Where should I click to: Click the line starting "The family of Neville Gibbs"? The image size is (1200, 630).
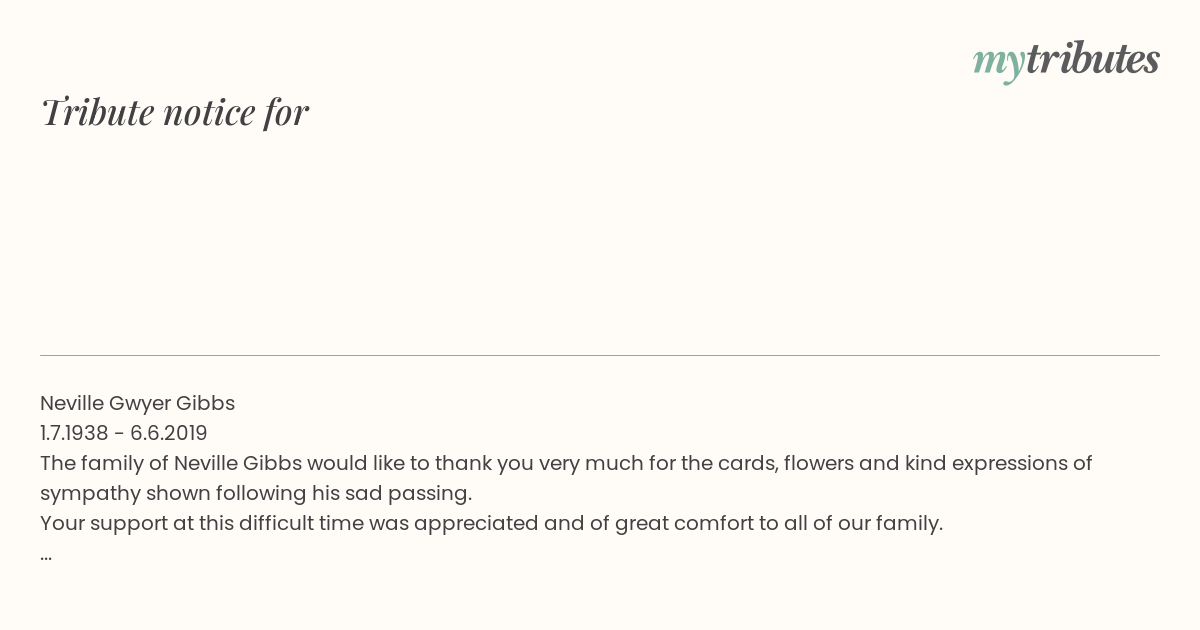point(566,463)
